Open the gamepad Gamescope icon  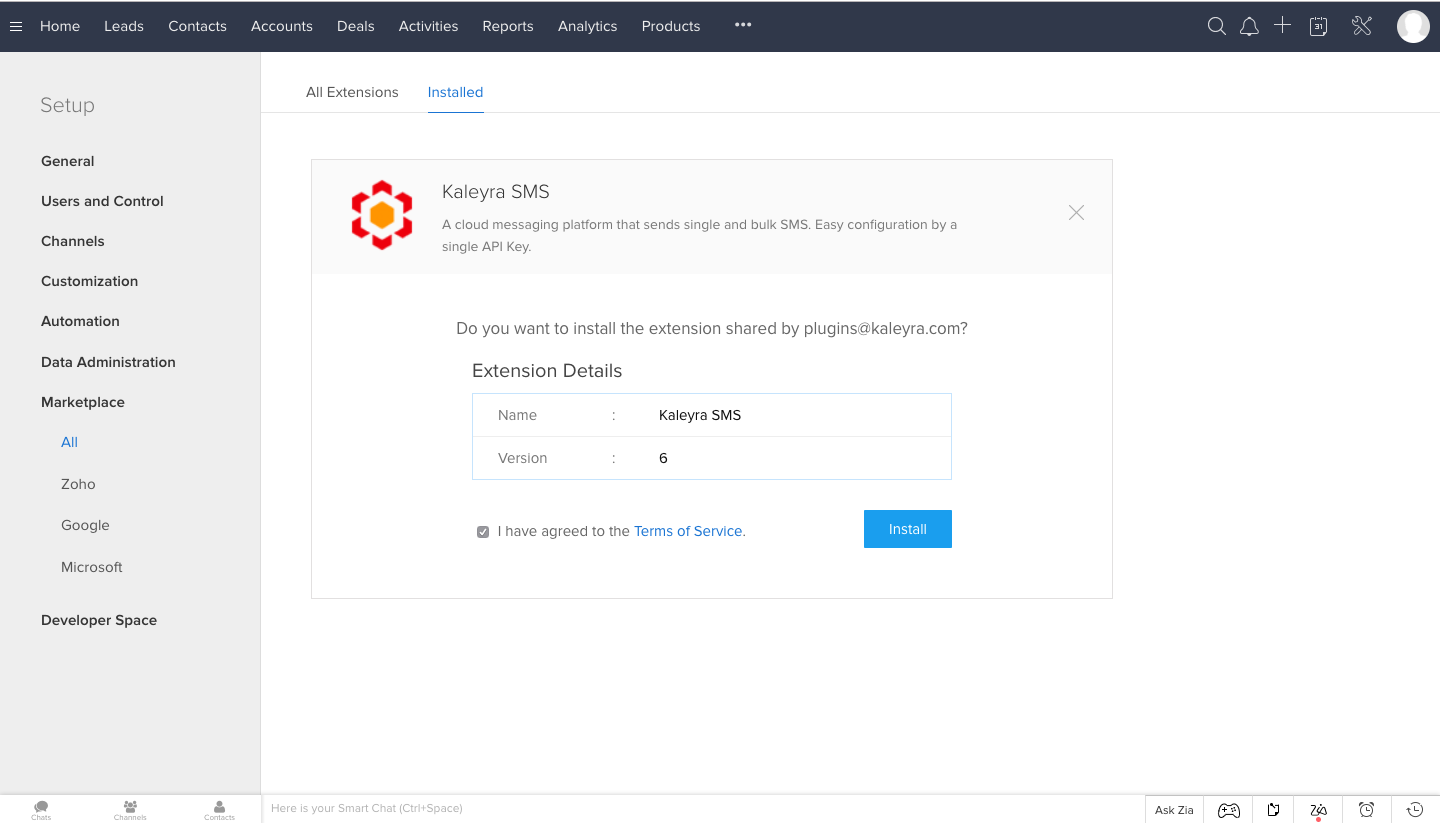tap(1228, 810)
